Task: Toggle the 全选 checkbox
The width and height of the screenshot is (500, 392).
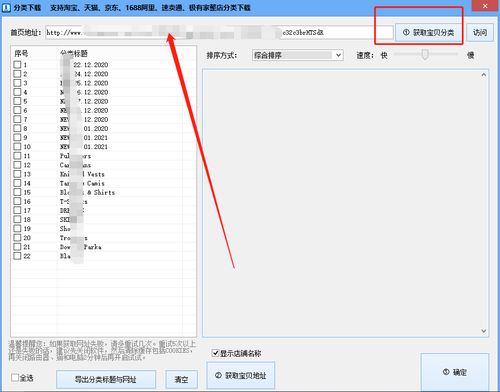Action: [15, 377]
